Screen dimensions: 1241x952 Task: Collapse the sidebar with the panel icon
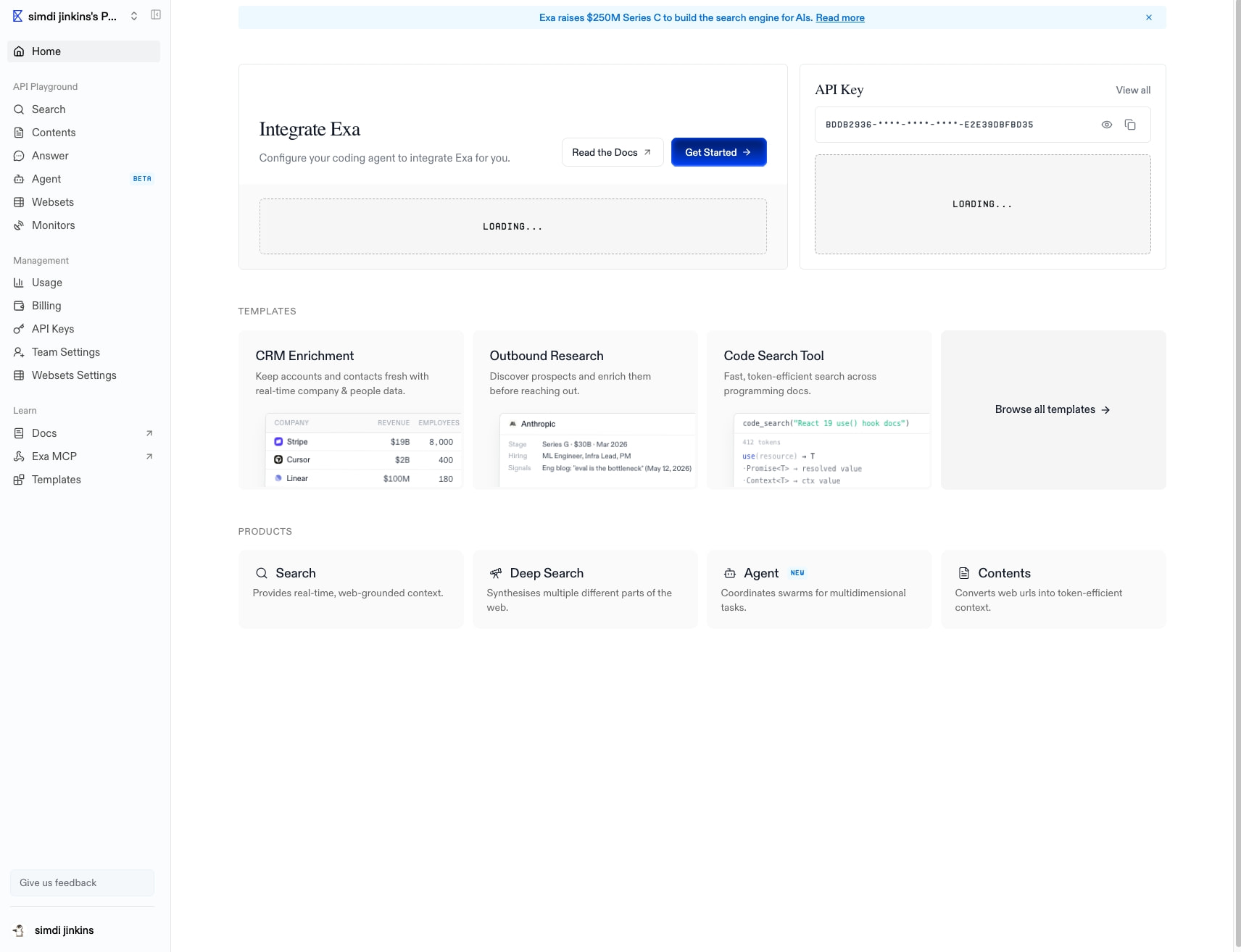(x=156, y=15)
